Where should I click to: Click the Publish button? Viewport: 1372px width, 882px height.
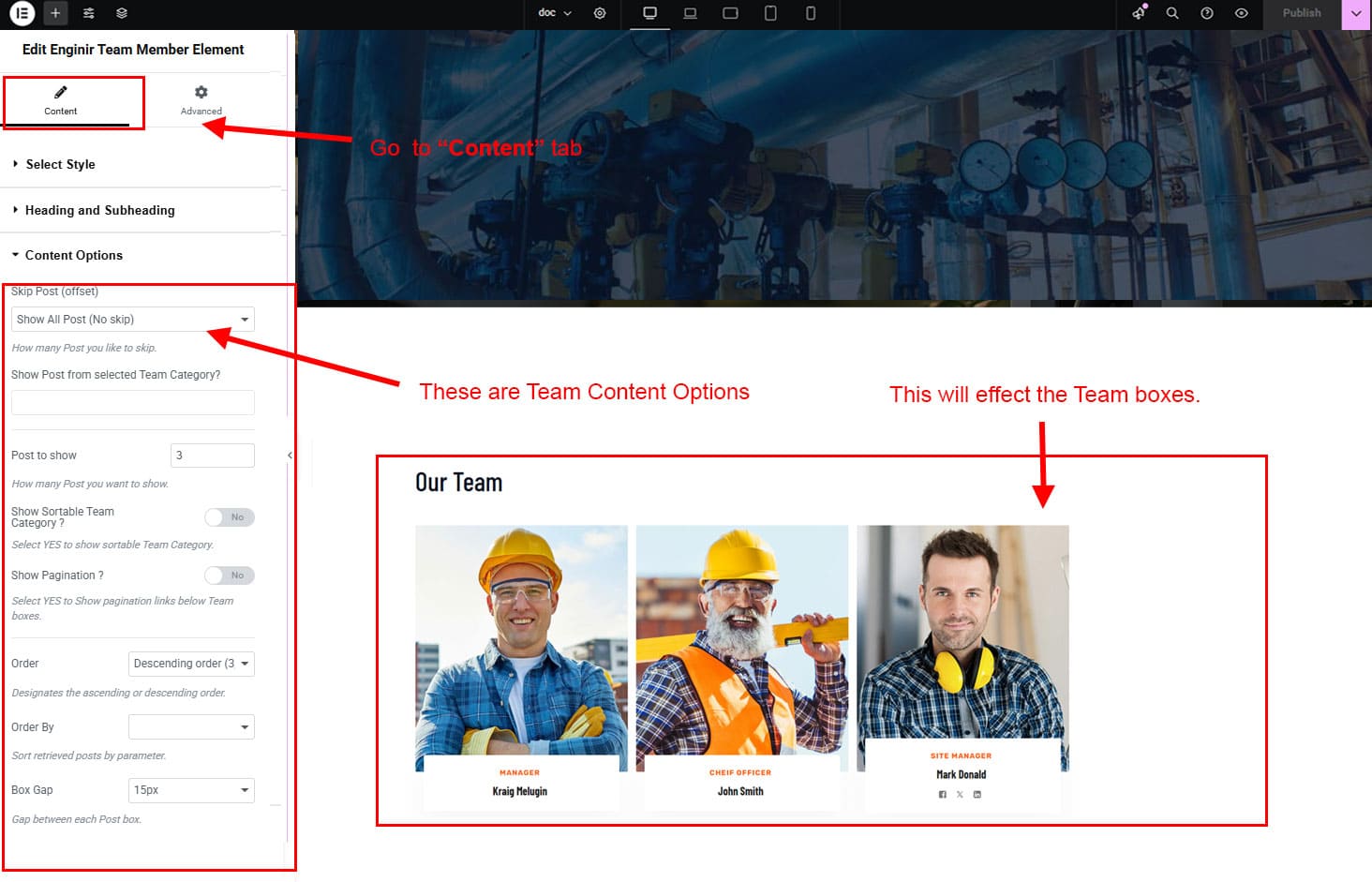coord(1301,13)
